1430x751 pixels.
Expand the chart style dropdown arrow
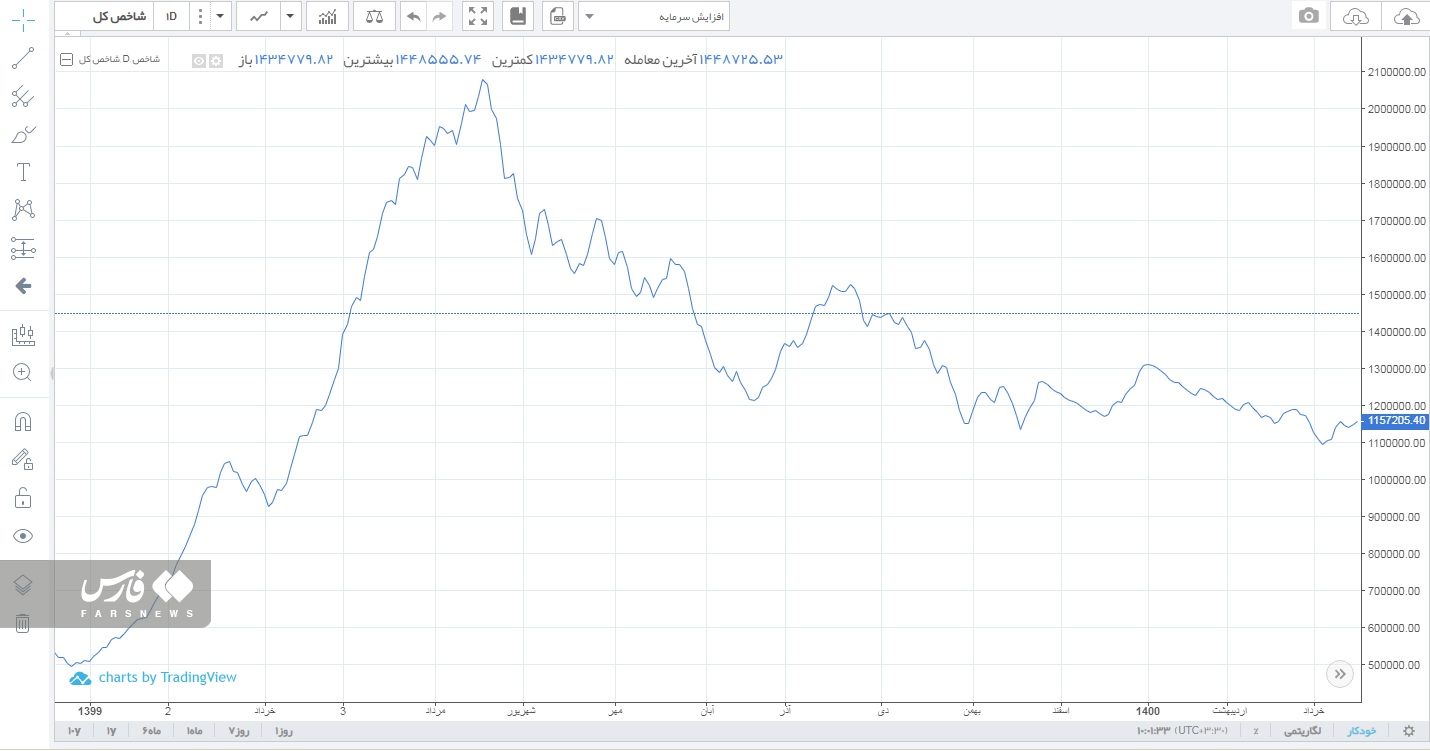pos(290,16)
